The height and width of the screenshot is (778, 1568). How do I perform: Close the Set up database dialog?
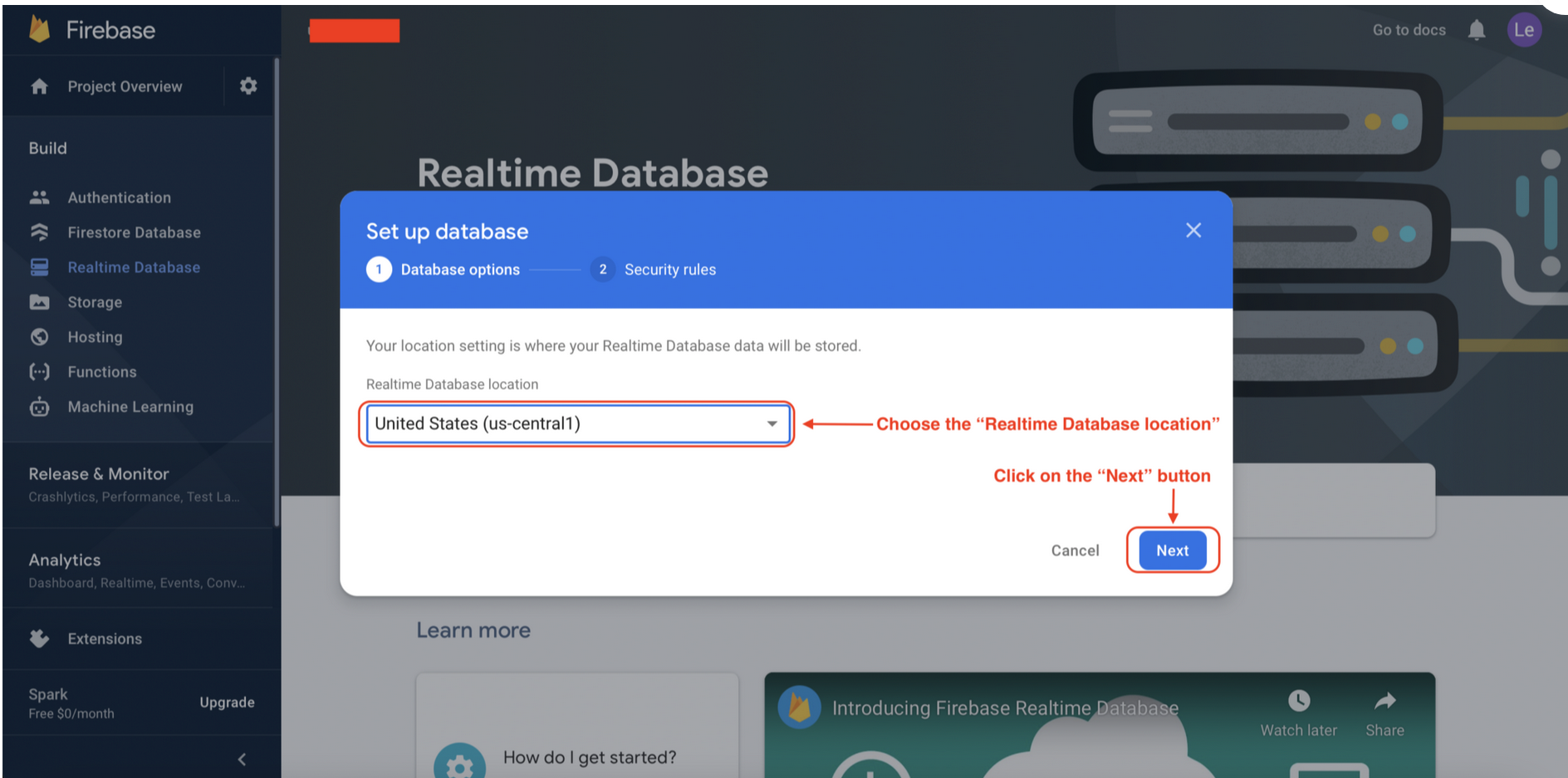pos(1193,230)
